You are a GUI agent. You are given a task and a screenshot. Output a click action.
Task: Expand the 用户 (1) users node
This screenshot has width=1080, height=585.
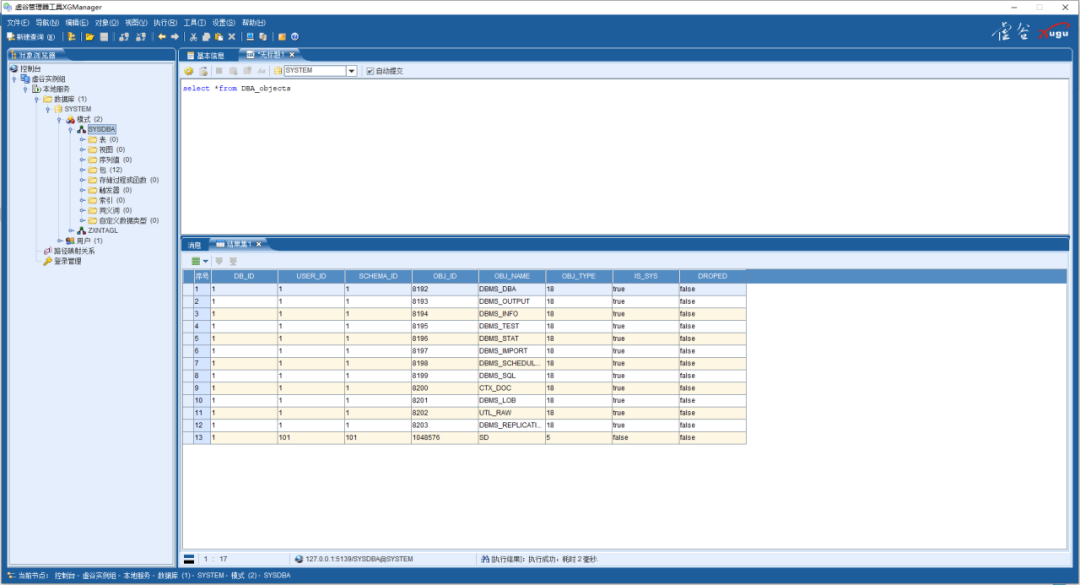[x=60, y=241]
